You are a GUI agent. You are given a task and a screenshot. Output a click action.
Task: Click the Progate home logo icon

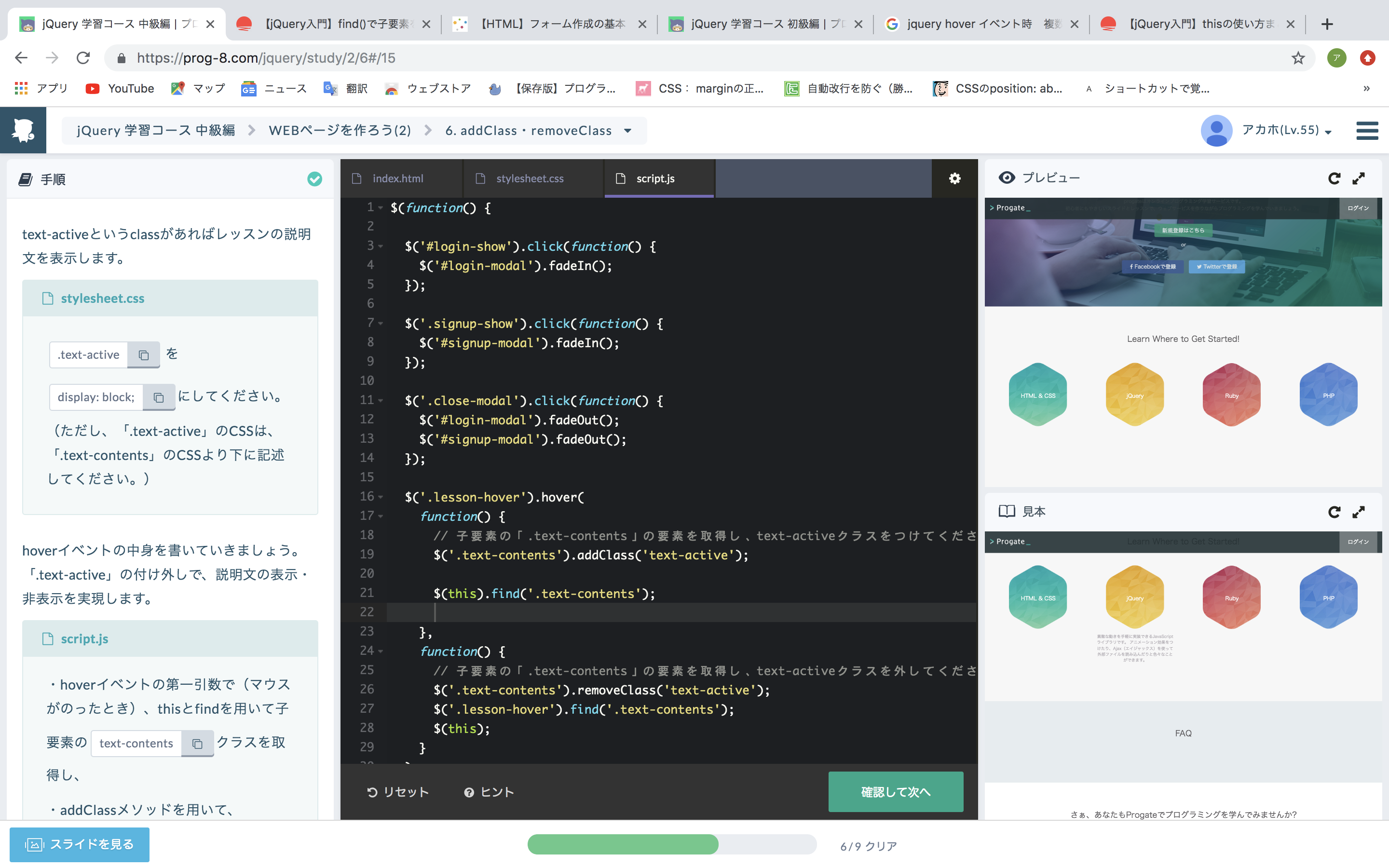tap(23, 130)
